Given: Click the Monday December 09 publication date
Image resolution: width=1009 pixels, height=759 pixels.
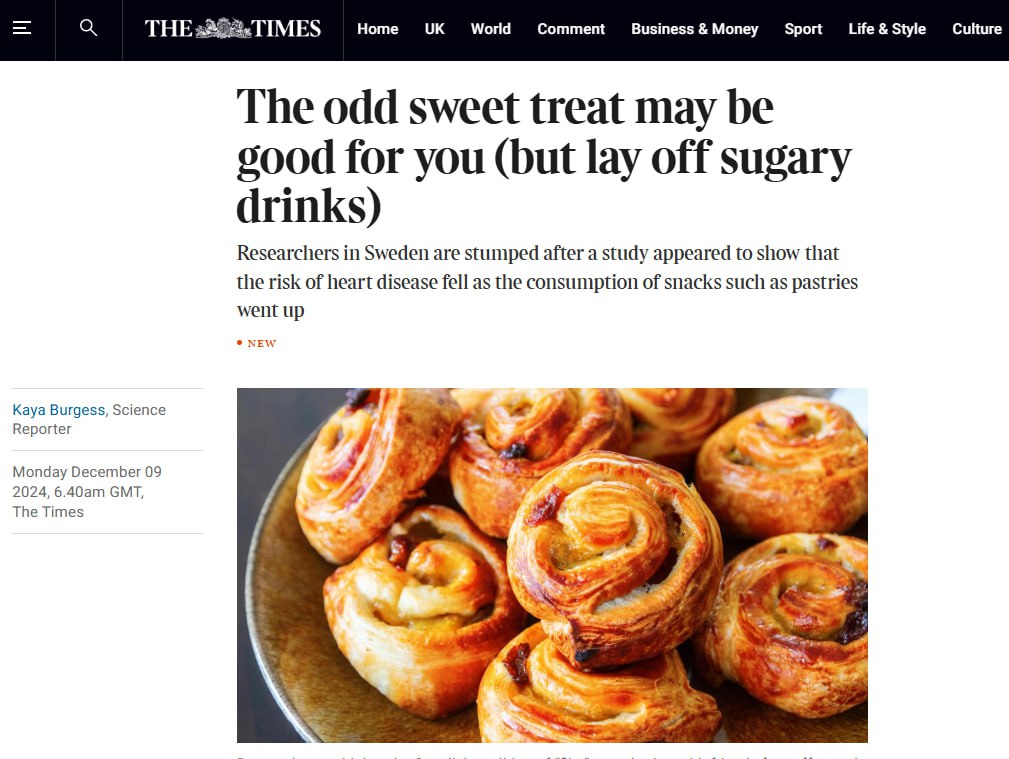Looking at the screenshot, I should (x=86, y=472).
